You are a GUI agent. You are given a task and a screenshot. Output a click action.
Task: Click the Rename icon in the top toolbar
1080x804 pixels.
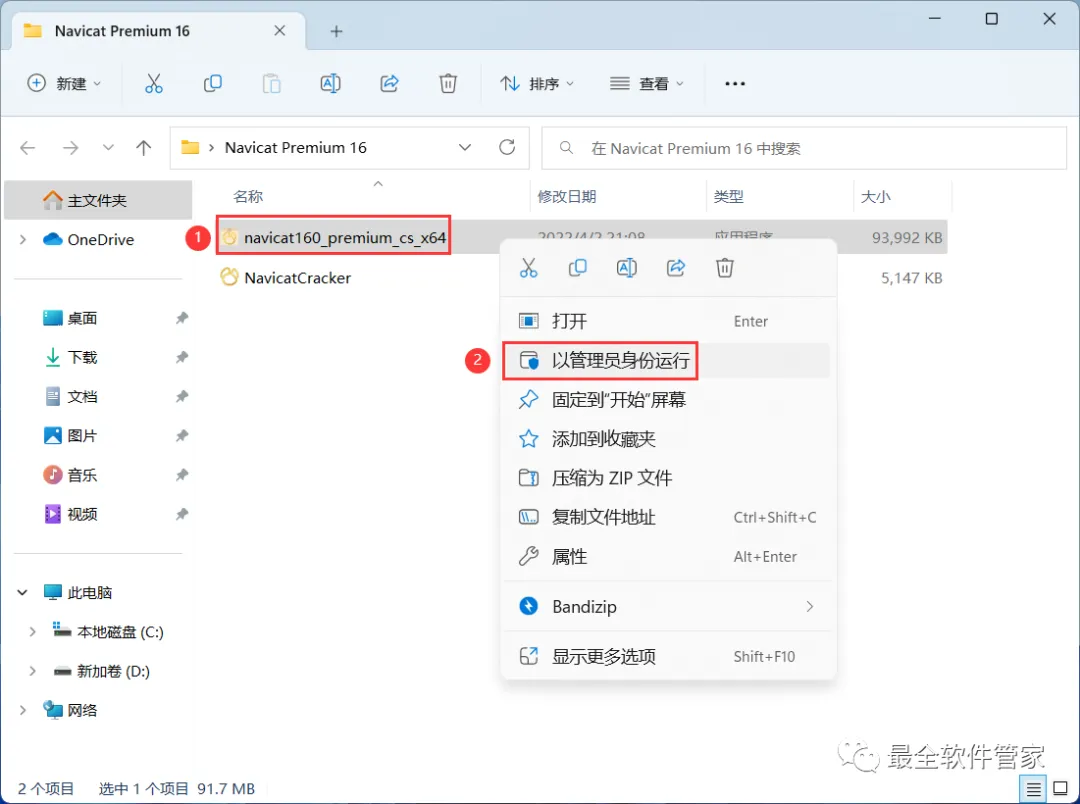click(x=331, y=84)
